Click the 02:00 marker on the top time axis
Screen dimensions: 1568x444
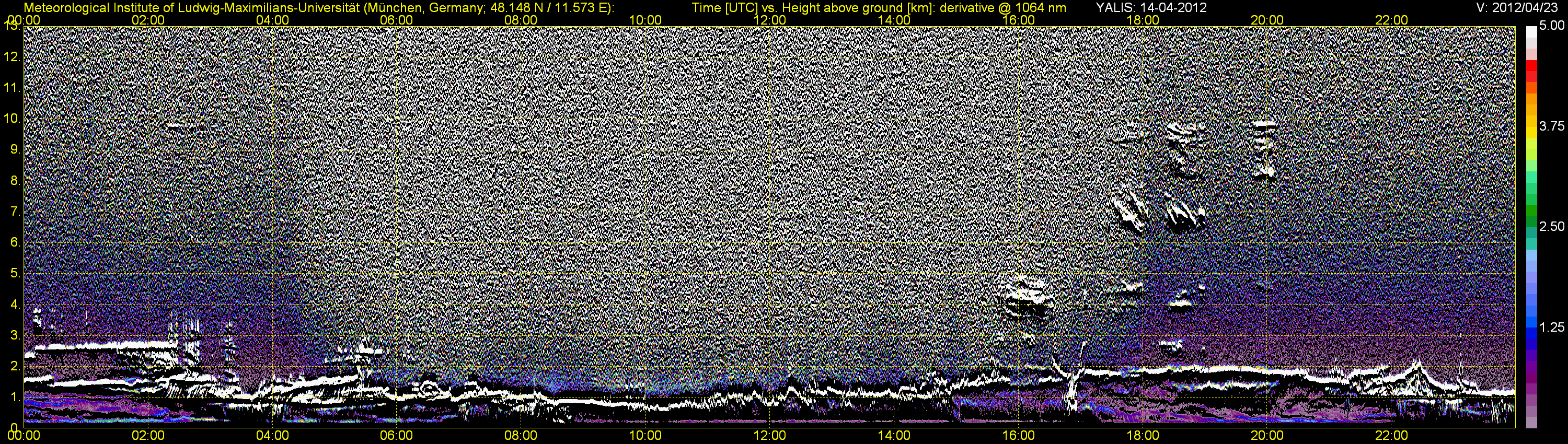(x=148, y=20)
